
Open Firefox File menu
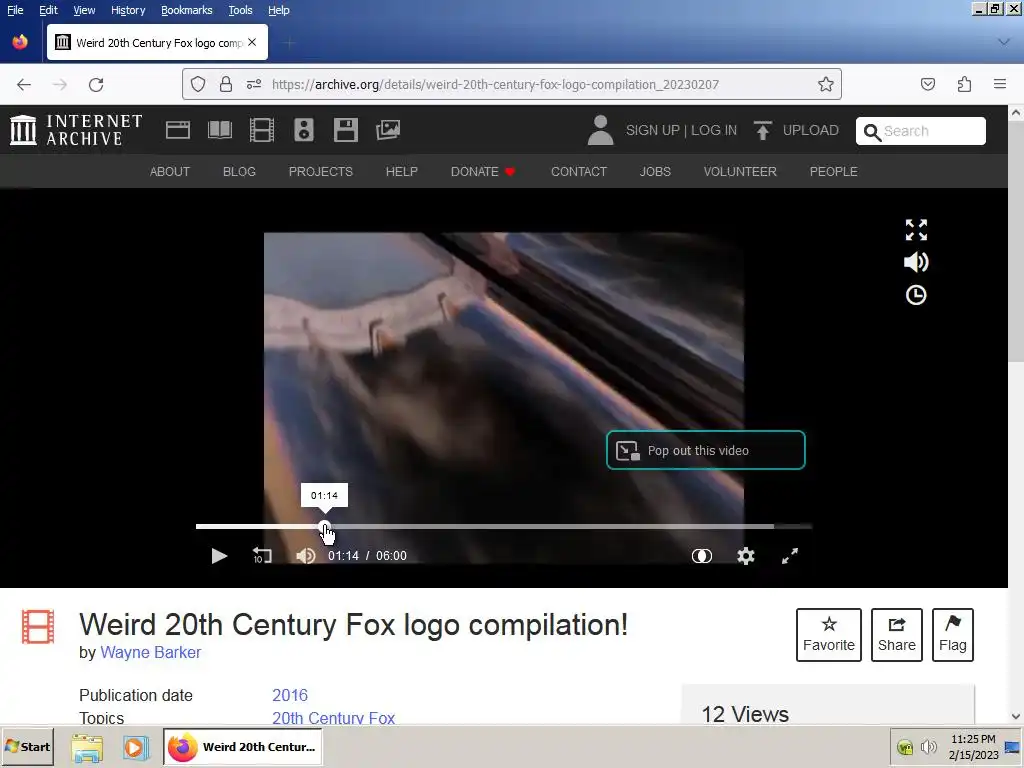(15, 10)
